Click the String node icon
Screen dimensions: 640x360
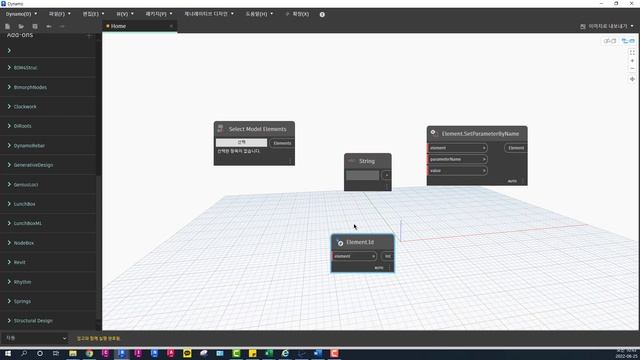click(x=351, y=161)
